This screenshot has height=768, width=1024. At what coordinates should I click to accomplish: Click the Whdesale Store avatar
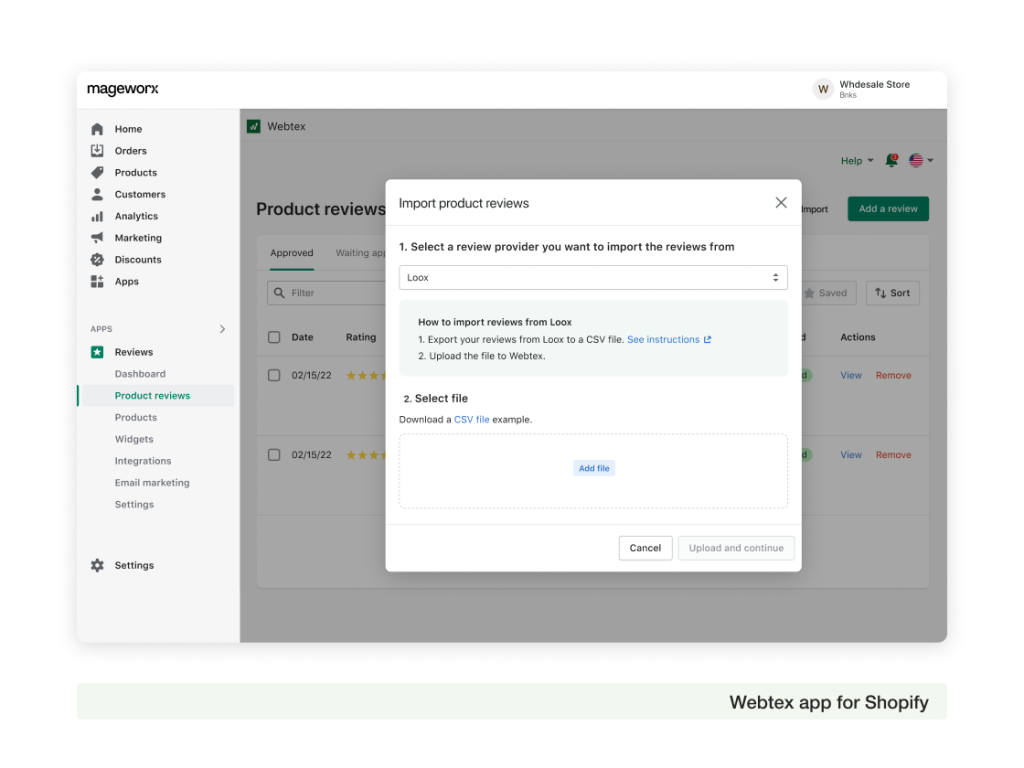pyautogui.click(x=823, y=89)
